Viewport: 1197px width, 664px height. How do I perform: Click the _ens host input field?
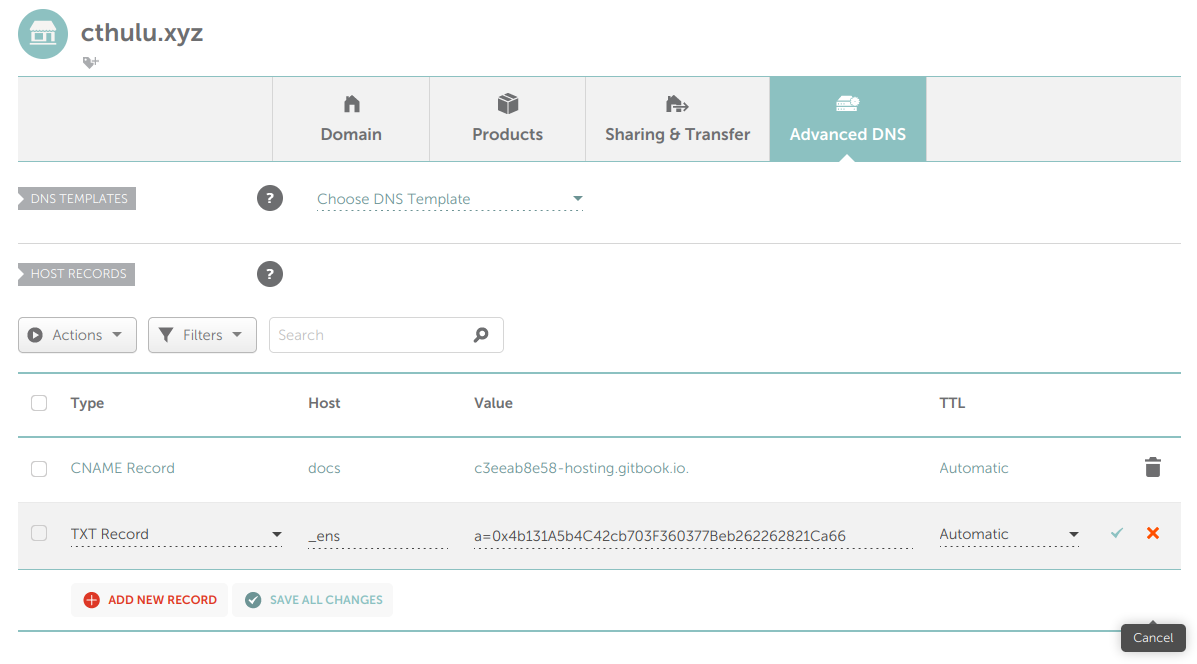pos(377,536)
